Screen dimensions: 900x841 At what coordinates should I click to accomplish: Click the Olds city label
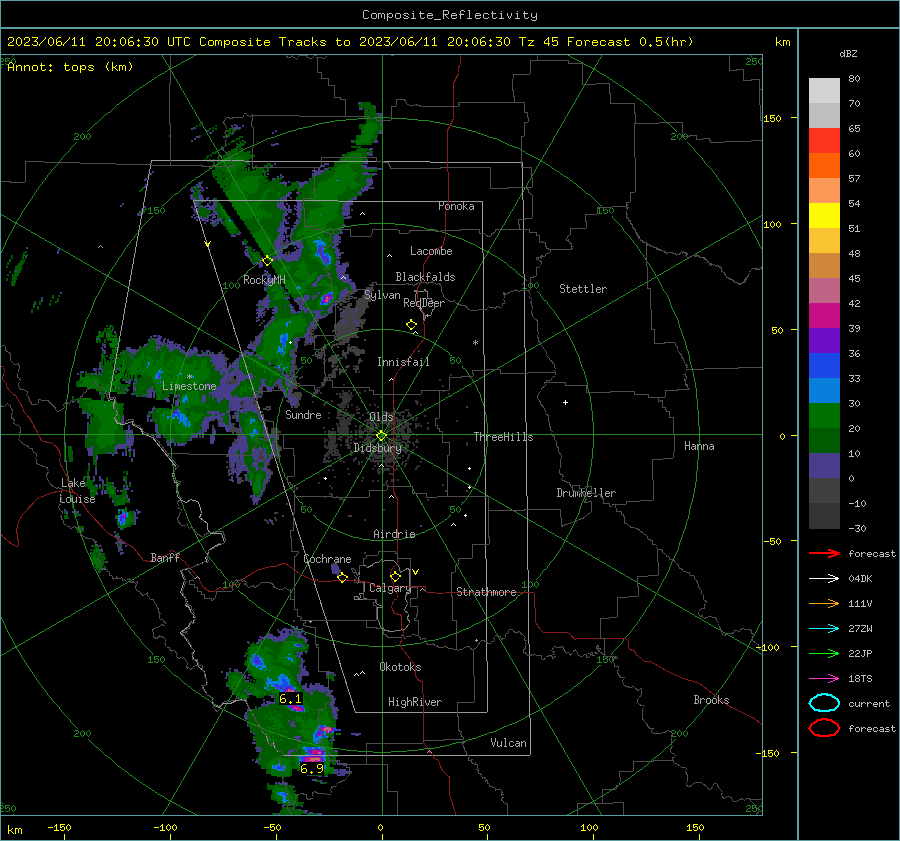(381, 417)
